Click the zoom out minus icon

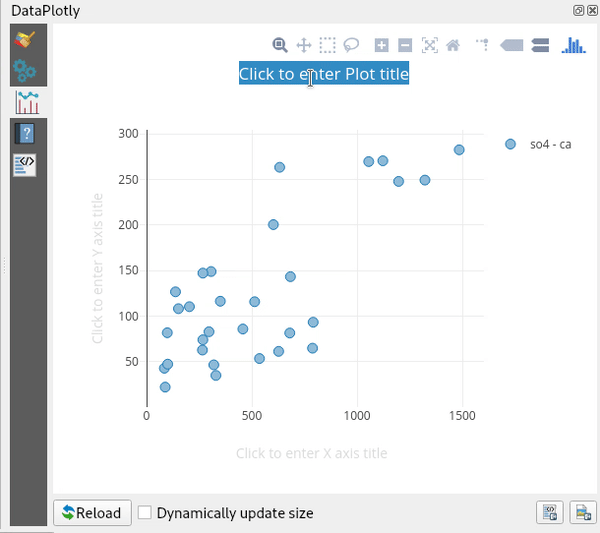click(x=405, y=45)
